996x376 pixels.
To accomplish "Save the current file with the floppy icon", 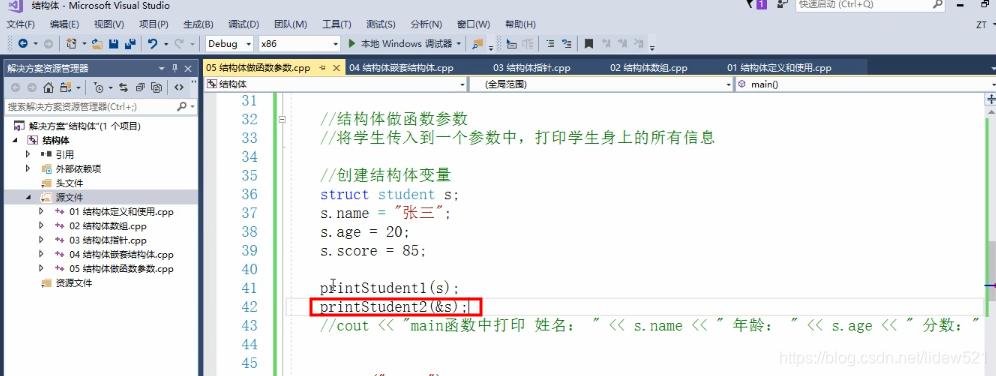I will point(114,44).
